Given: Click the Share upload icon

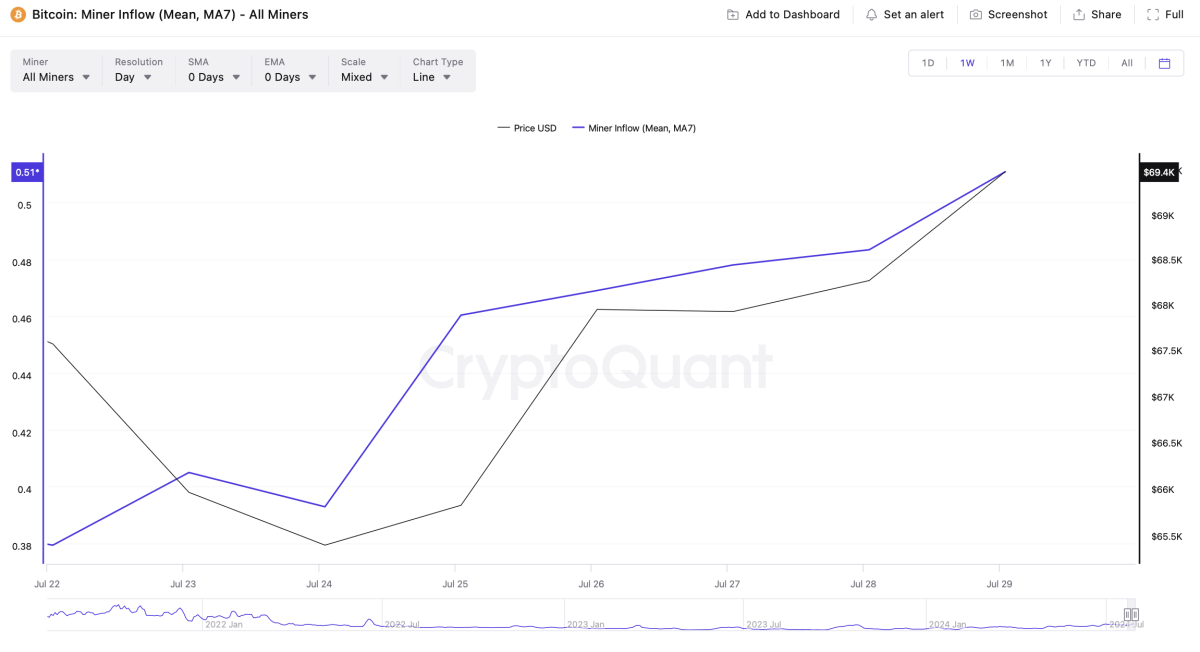Looking at the screenshot, I should point(1079,15).
